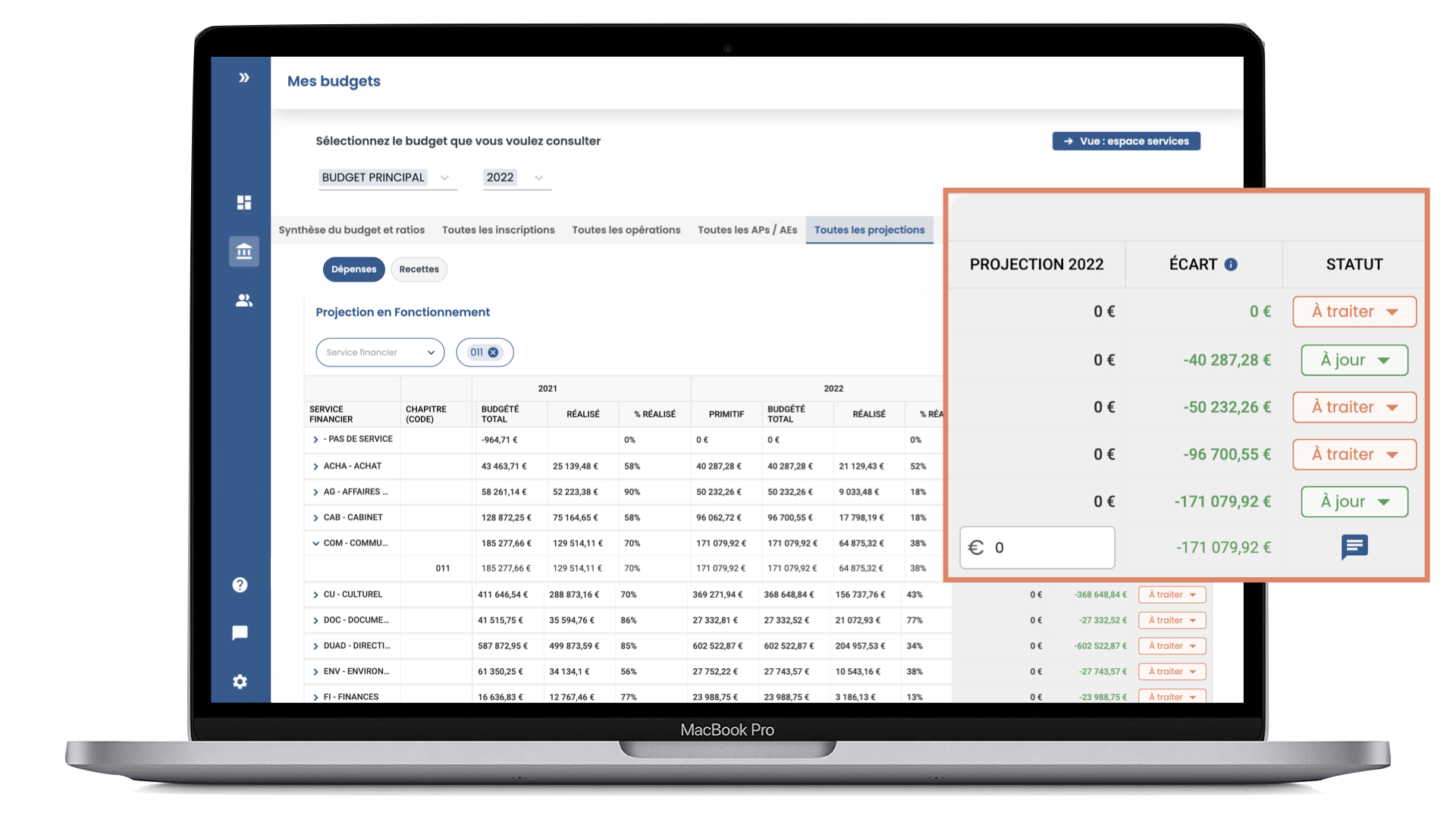Viewport: 1456px width, 819px height.
Task: Open settings gear icon in sidebar
Action: [x=240, y=682]
